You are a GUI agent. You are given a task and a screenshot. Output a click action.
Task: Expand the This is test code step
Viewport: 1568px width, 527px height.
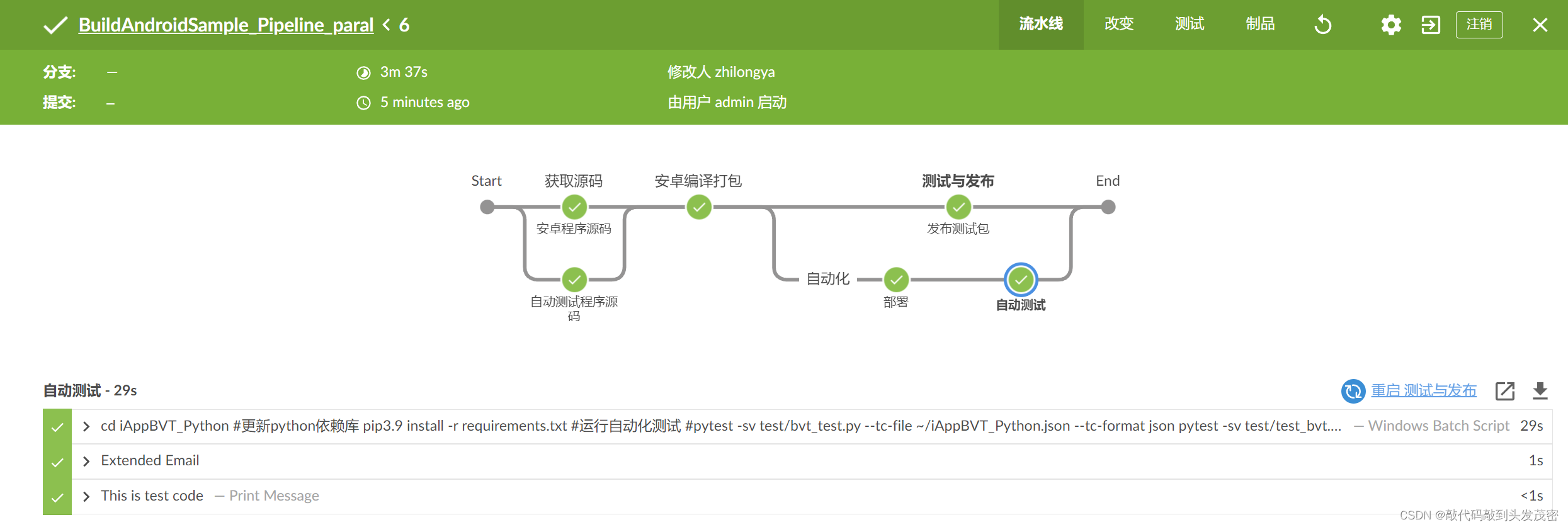click(86, 497)
